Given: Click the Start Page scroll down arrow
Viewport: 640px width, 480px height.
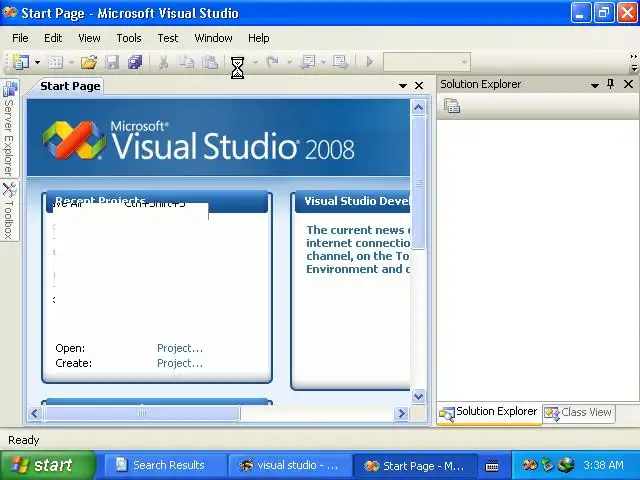Looking at the screenshot, I should click(418, 396).
